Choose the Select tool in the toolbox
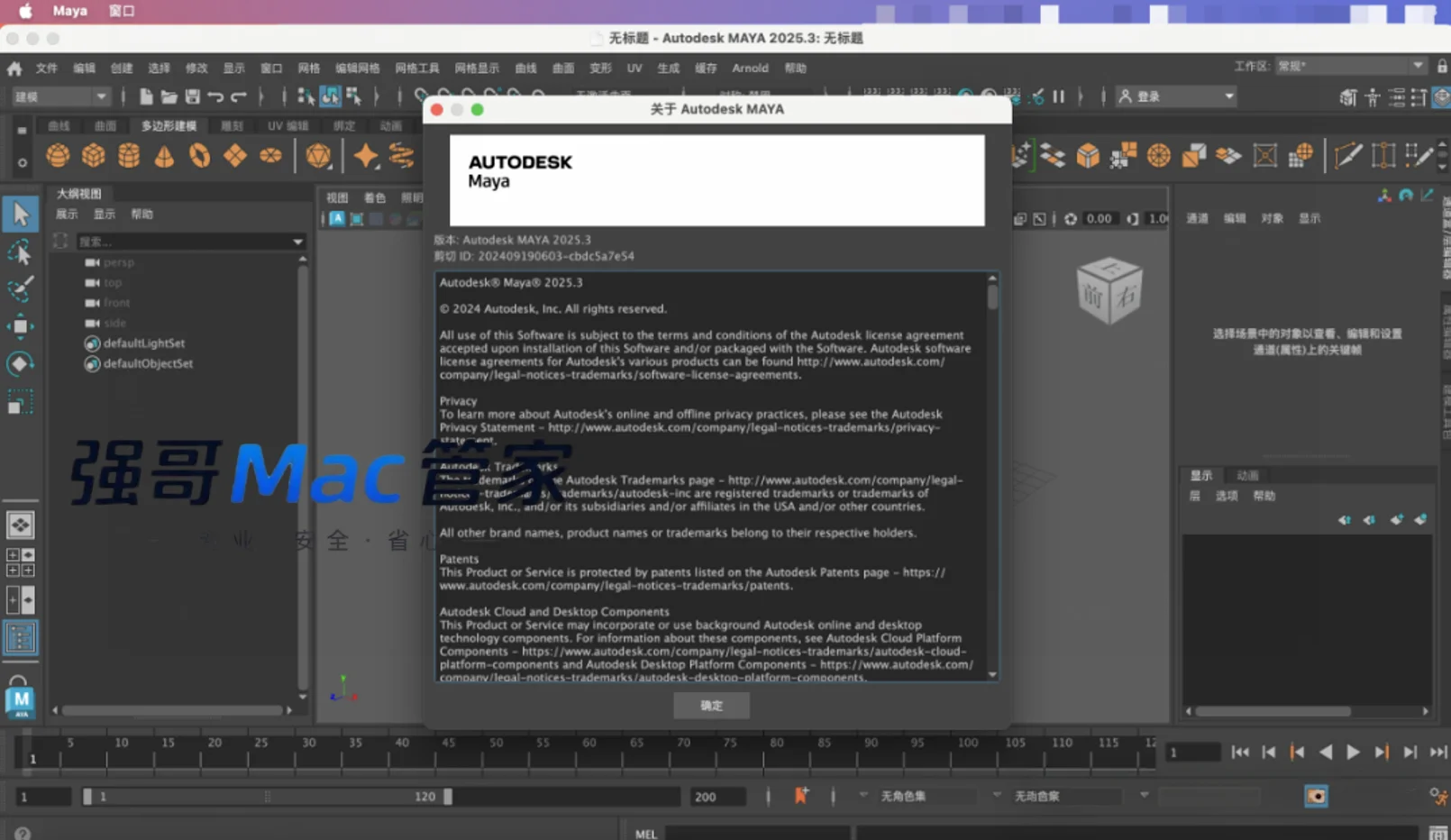 20,215
